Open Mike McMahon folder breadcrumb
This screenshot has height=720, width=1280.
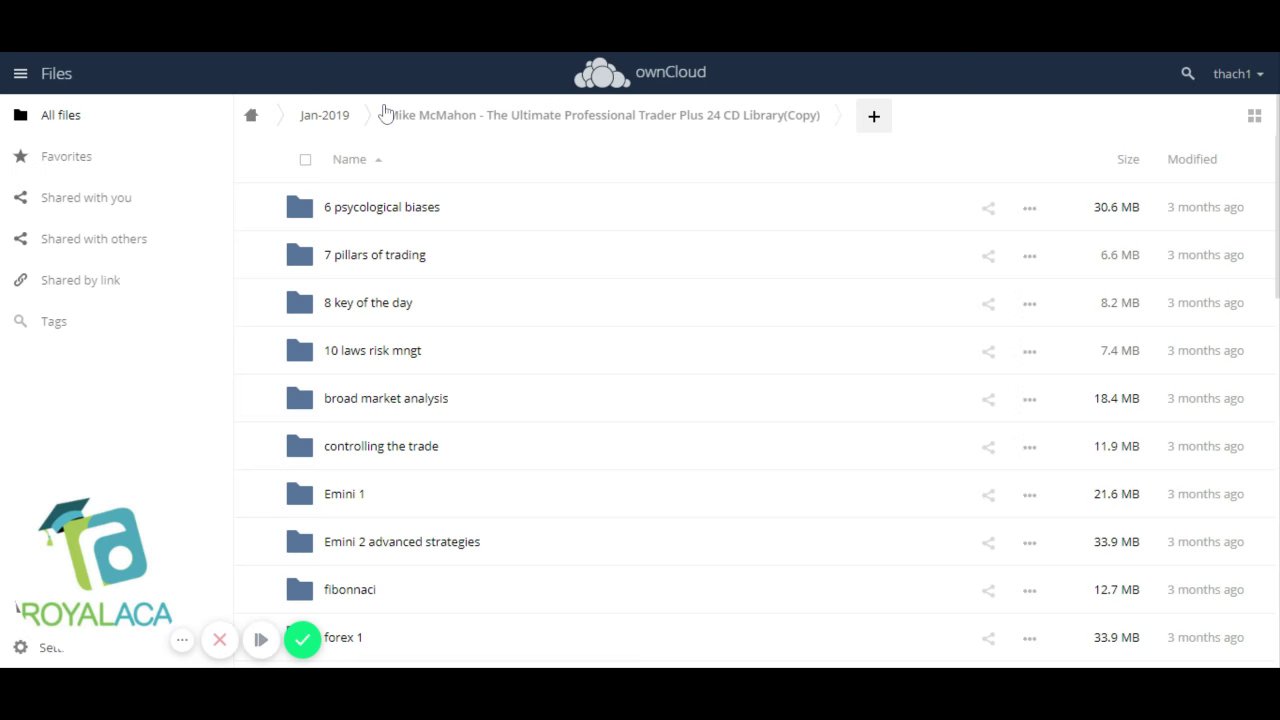click(605, 115)
